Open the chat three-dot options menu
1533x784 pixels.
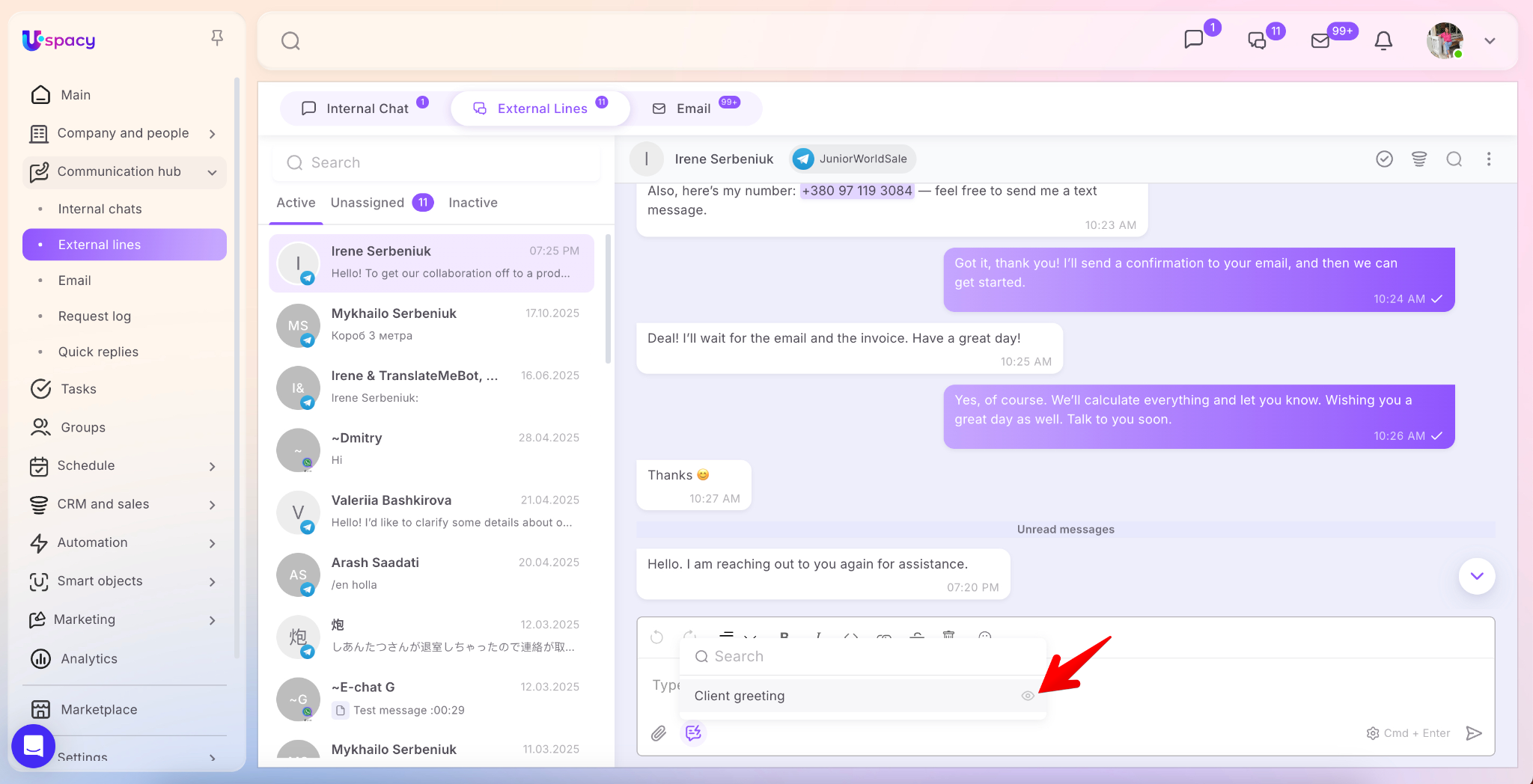tap(1489, 159)
